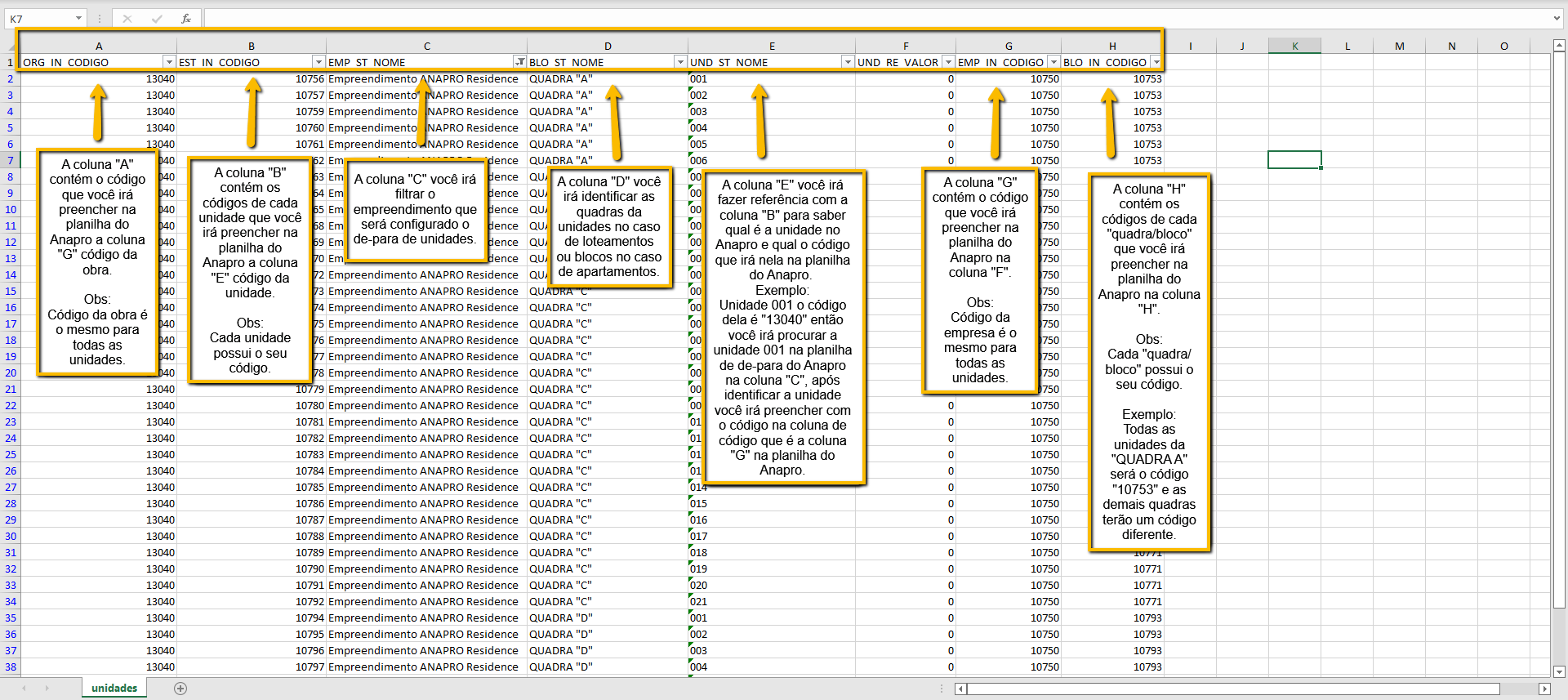This screenshot has height=700, width=1568.
Task: Select column K header
Action: pos(1294,46)
